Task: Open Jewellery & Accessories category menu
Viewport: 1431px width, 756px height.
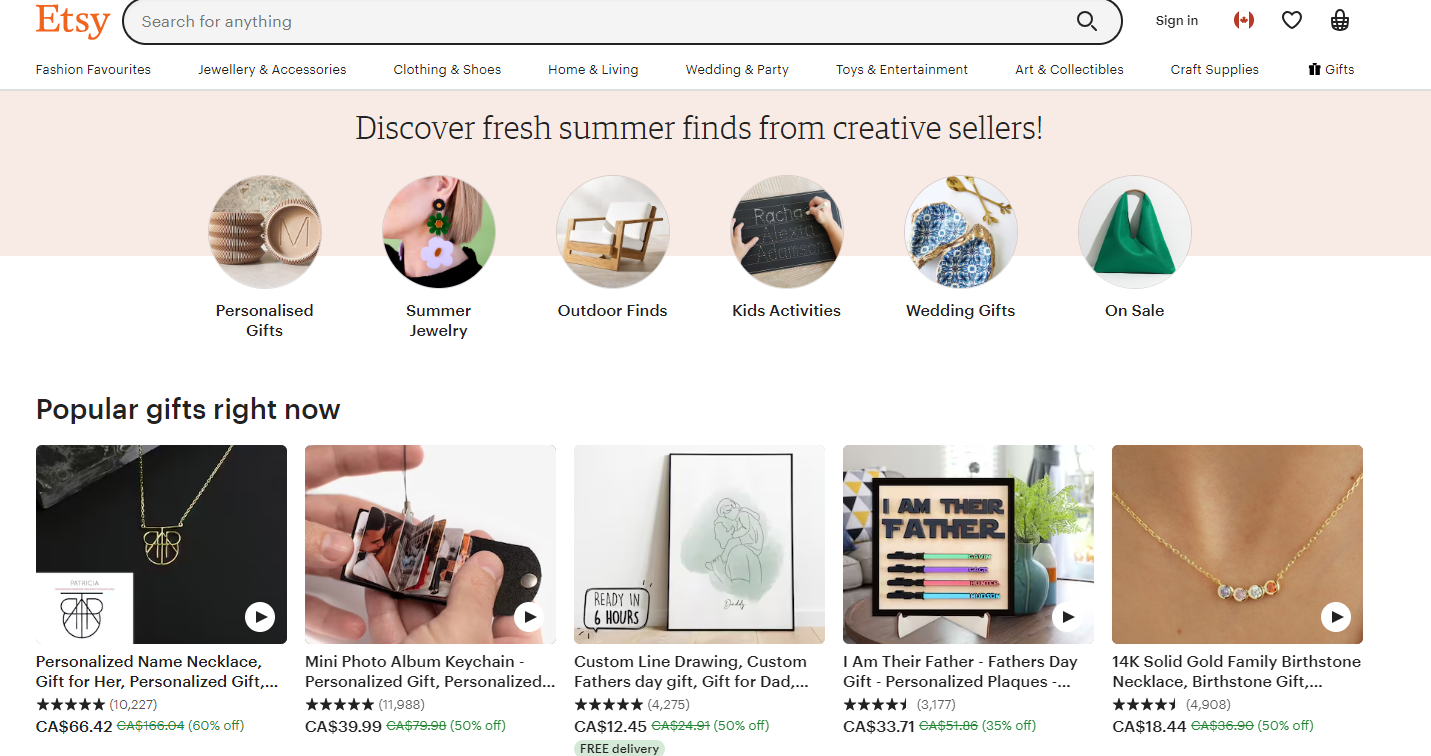Action: (x=272, y=69)
